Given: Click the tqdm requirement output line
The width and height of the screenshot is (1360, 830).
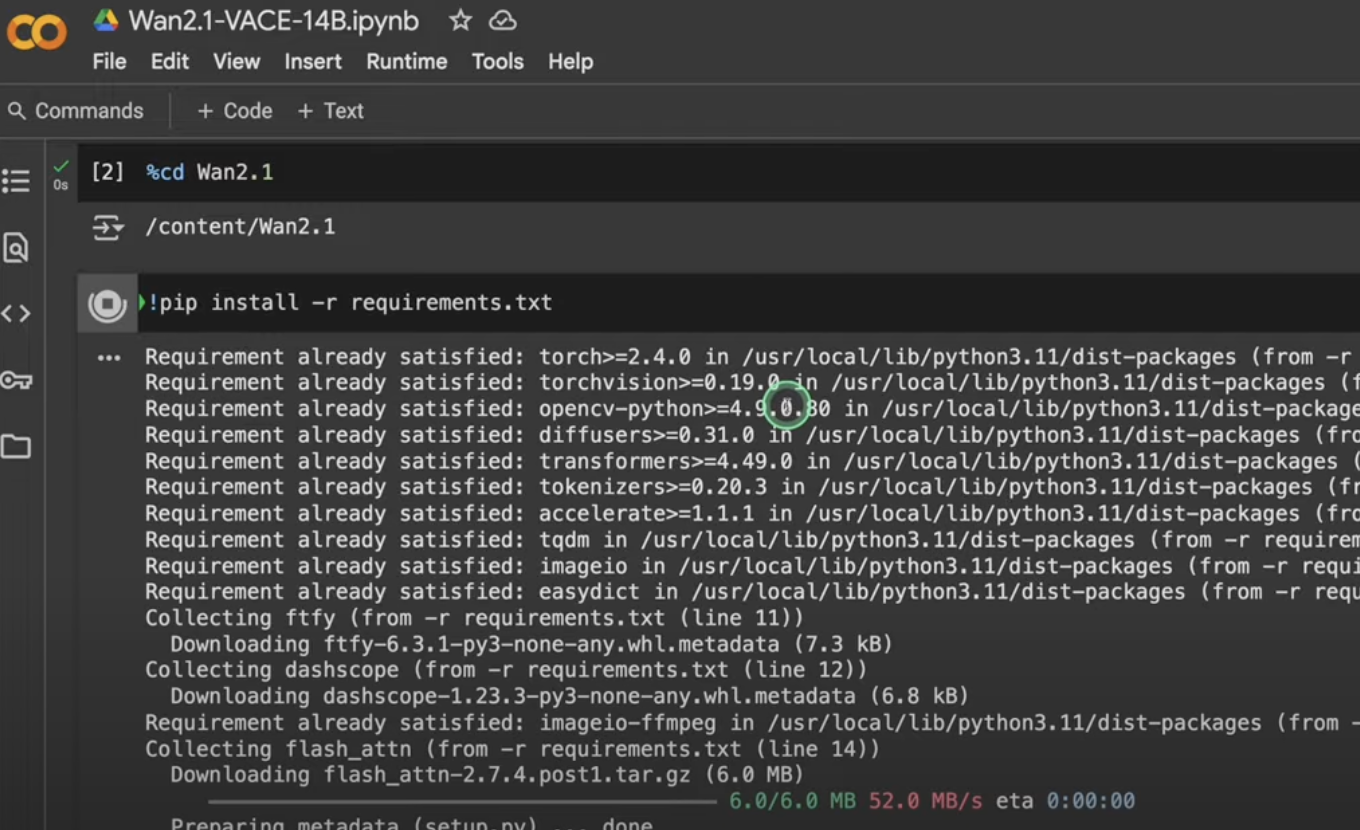Looking at the screenshot, I should click(x=752, y=540).
